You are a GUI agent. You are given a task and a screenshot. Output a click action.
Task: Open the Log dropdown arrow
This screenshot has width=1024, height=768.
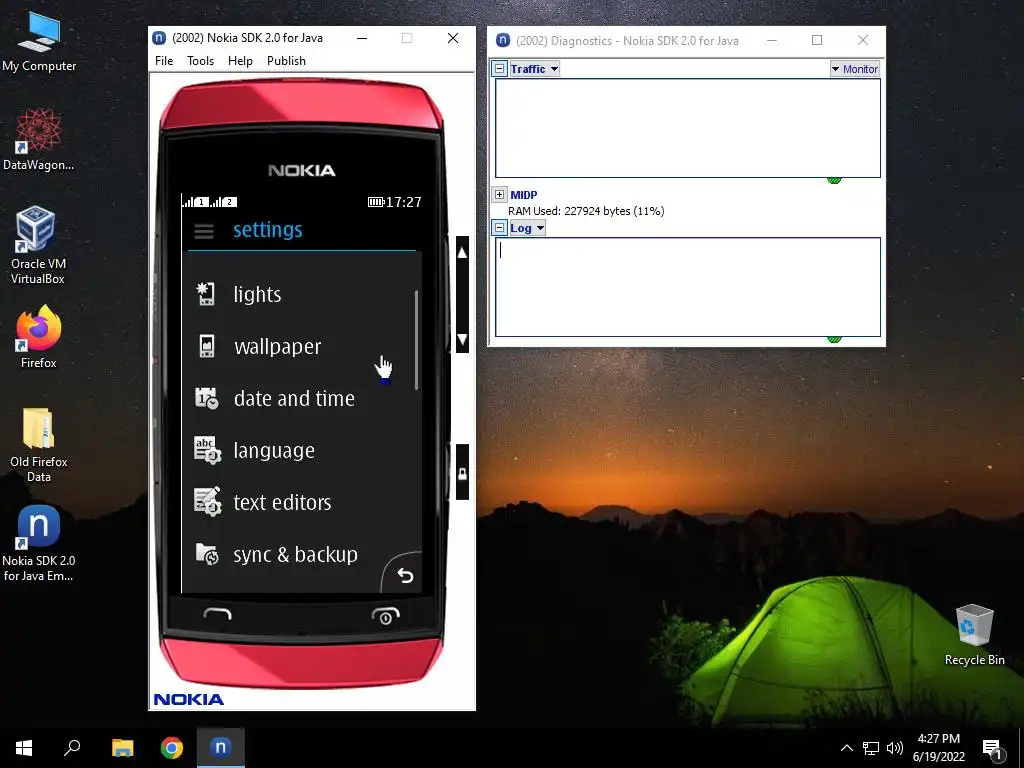click(540, 228)
